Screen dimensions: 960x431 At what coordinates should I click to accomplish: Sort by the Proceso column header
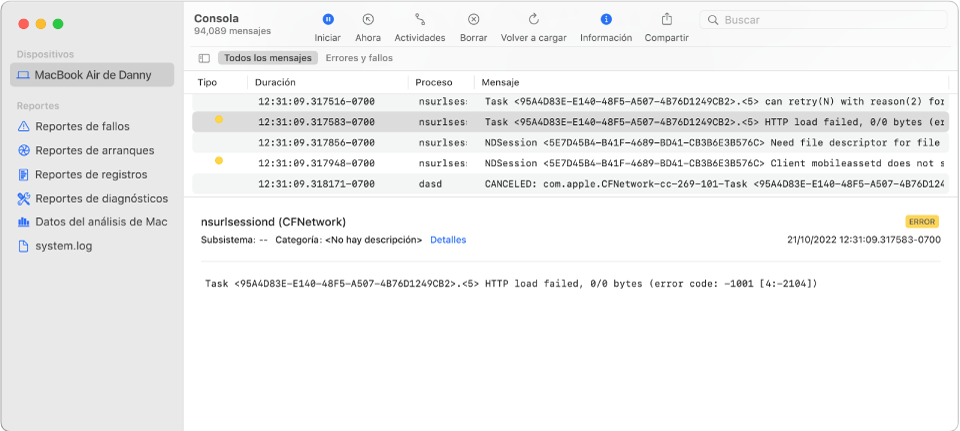tap(433, 82)
